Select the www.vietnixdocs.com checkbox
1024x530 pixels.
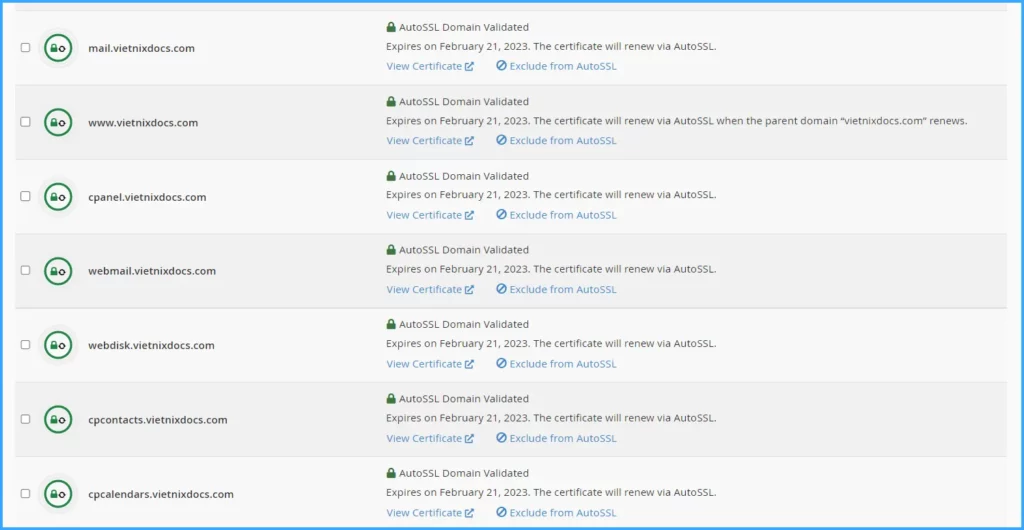point(26,122)
